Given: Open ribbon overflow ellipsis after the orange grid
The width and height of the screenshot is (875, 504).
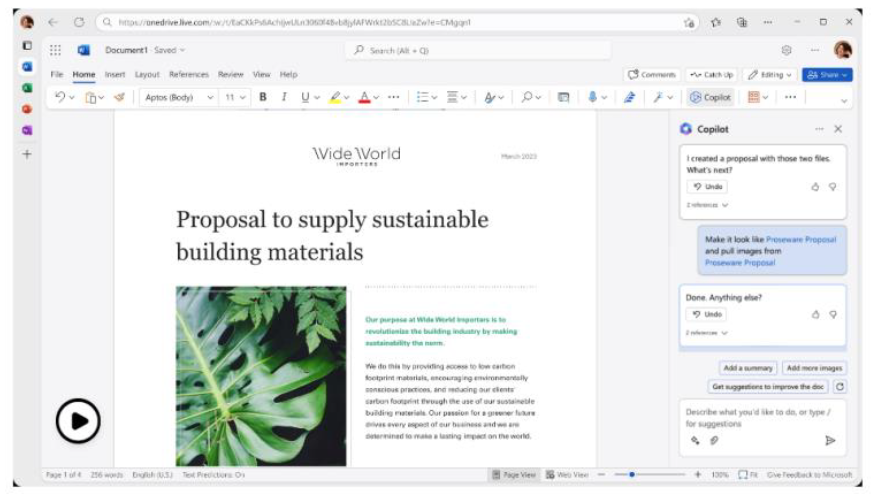Looking at the screenshot, I should click(790, 97).
